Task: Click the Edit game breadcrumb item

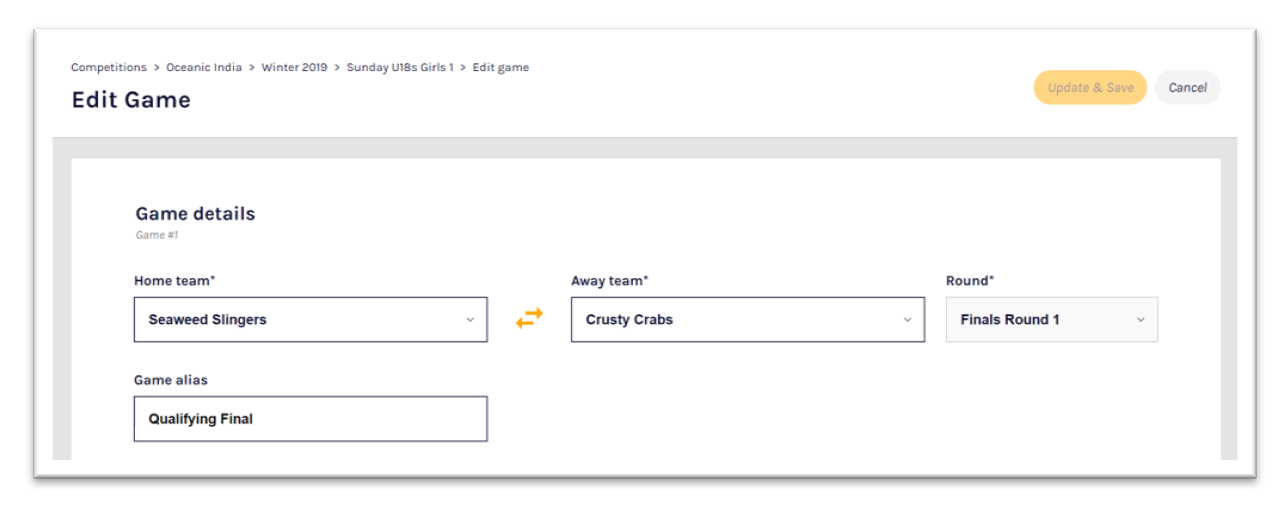Action: coord(501,68)
